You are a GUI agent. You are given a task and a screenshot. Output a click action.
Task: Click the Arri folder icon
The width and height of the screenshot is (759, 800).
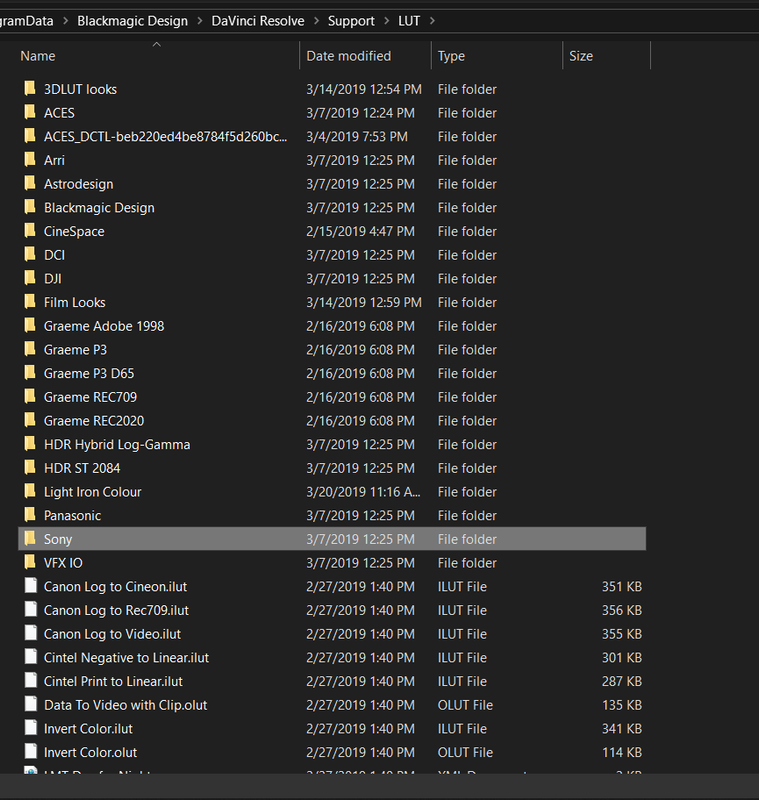pos(30,160)
